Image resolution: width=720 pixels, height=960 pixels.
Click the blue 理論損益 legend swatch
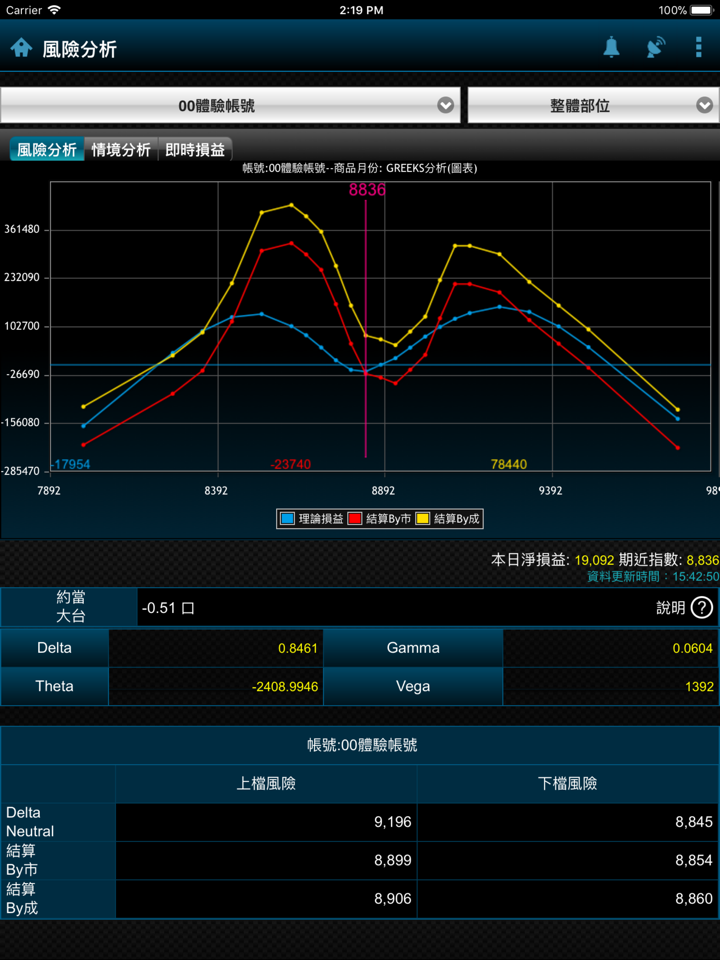click(288, 519)
